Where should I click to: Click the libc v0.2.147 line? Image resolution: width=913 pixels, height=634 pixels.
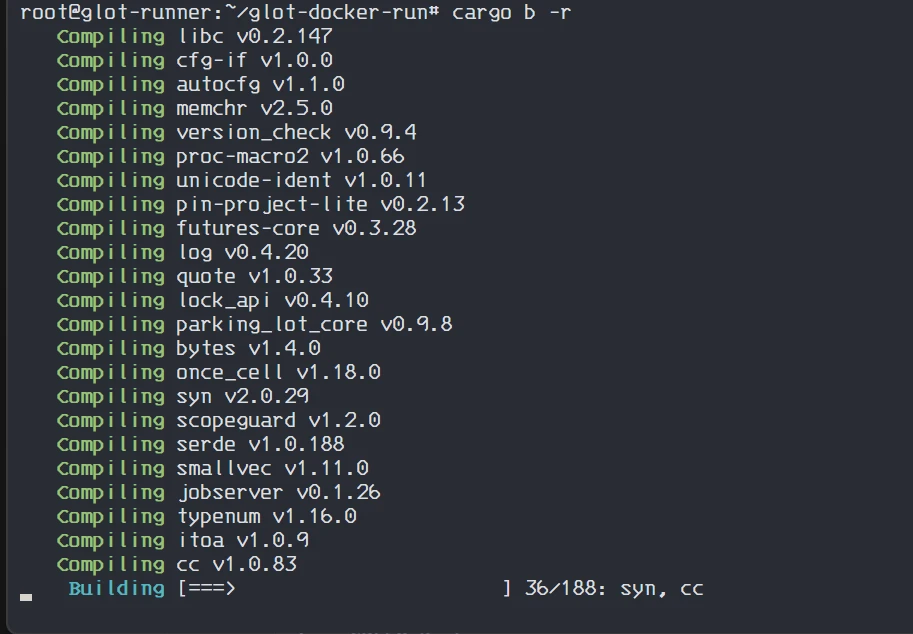pos(194,36)
